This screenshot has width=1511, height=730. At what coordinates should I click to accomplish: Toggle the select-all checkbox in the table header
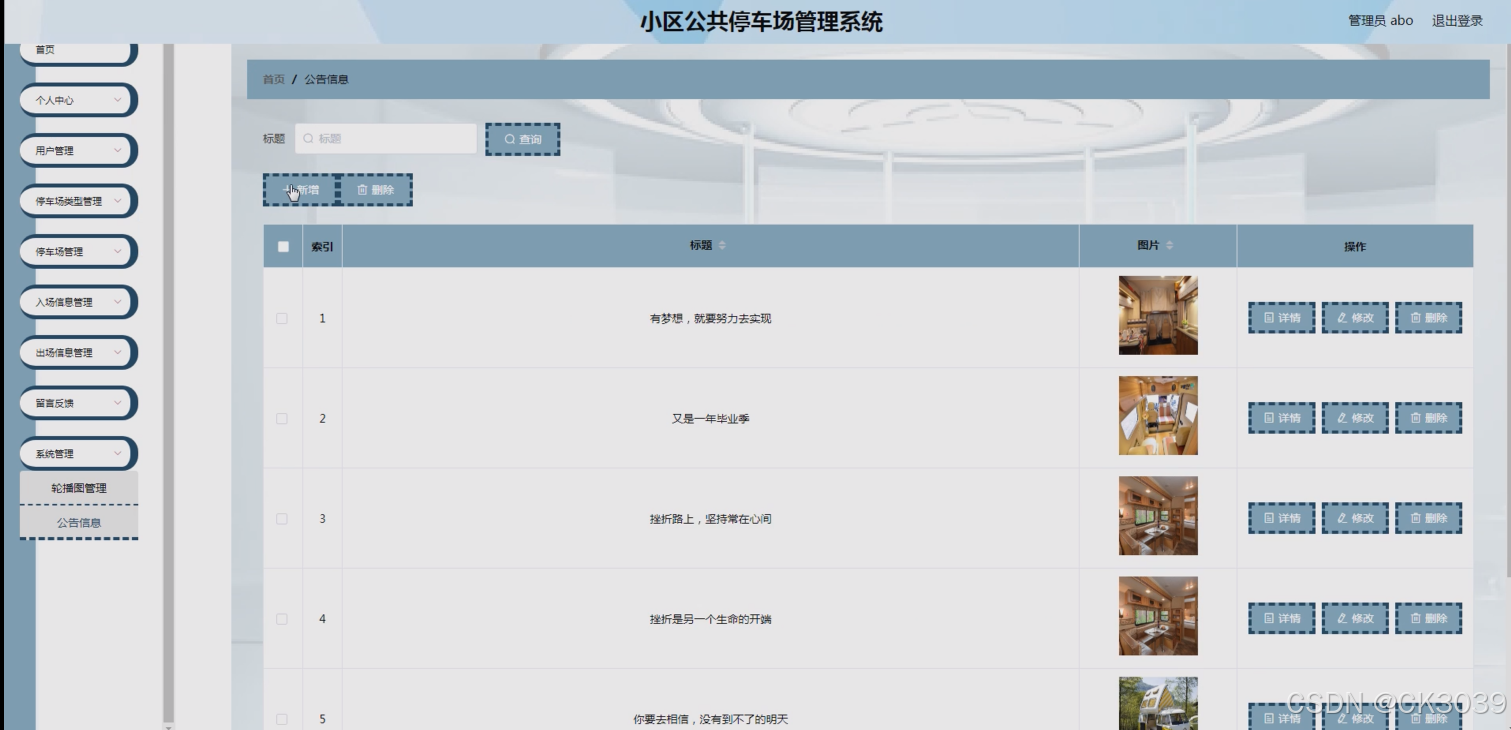pyautogui.click(x=283, y=246)
